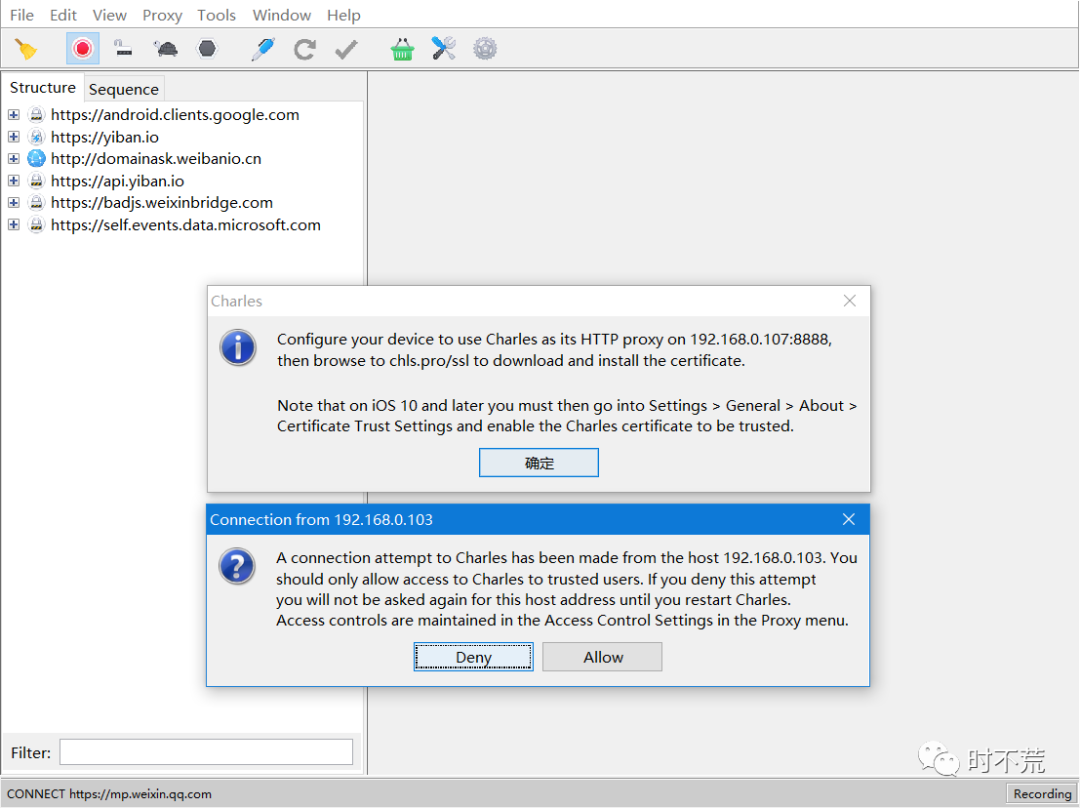Toggle SSL proxying toolbar icon
Image resolution: width=1080 pixels, height=808 pixels.
(123, 49)
